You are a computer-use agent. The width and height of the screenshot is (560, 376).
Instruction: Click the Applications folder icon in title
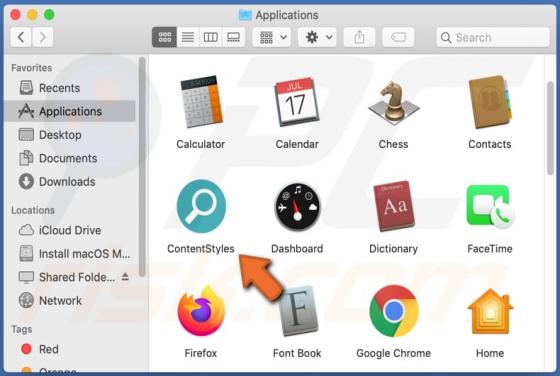[x=245, y=15]
